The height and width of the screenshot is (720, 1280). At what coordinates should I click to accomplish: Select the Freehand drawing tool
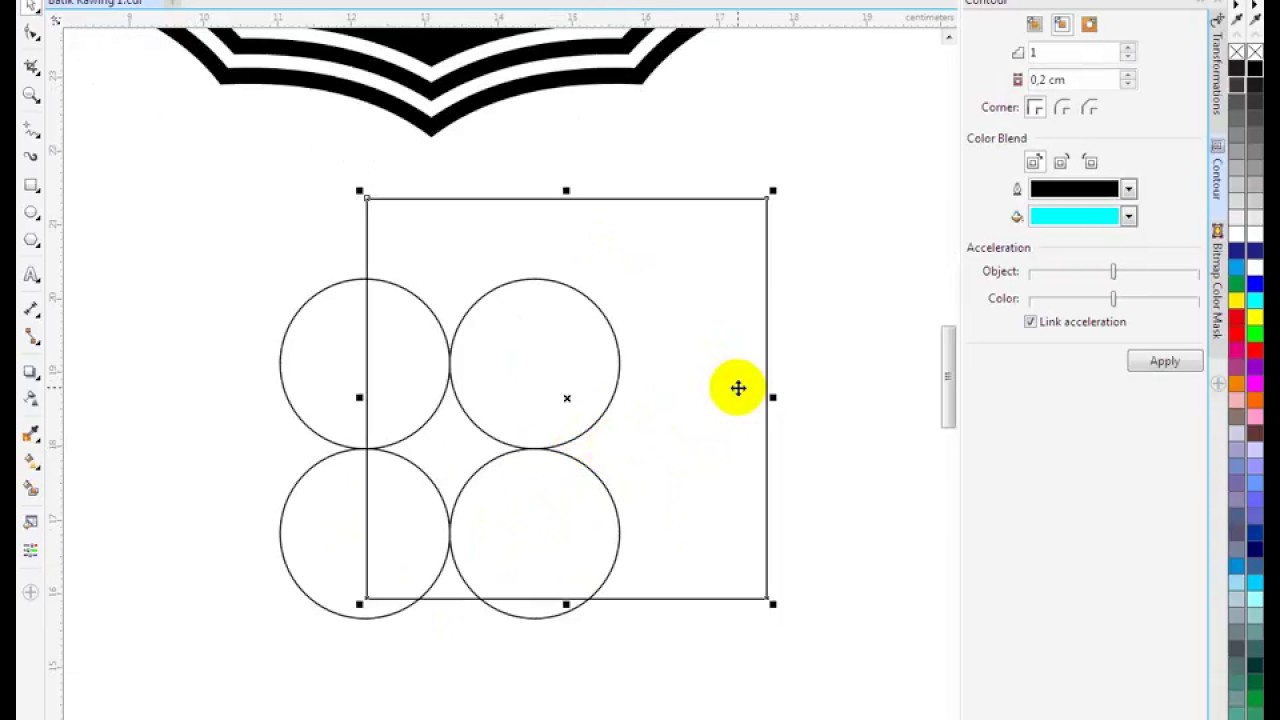tap(31, 131)
